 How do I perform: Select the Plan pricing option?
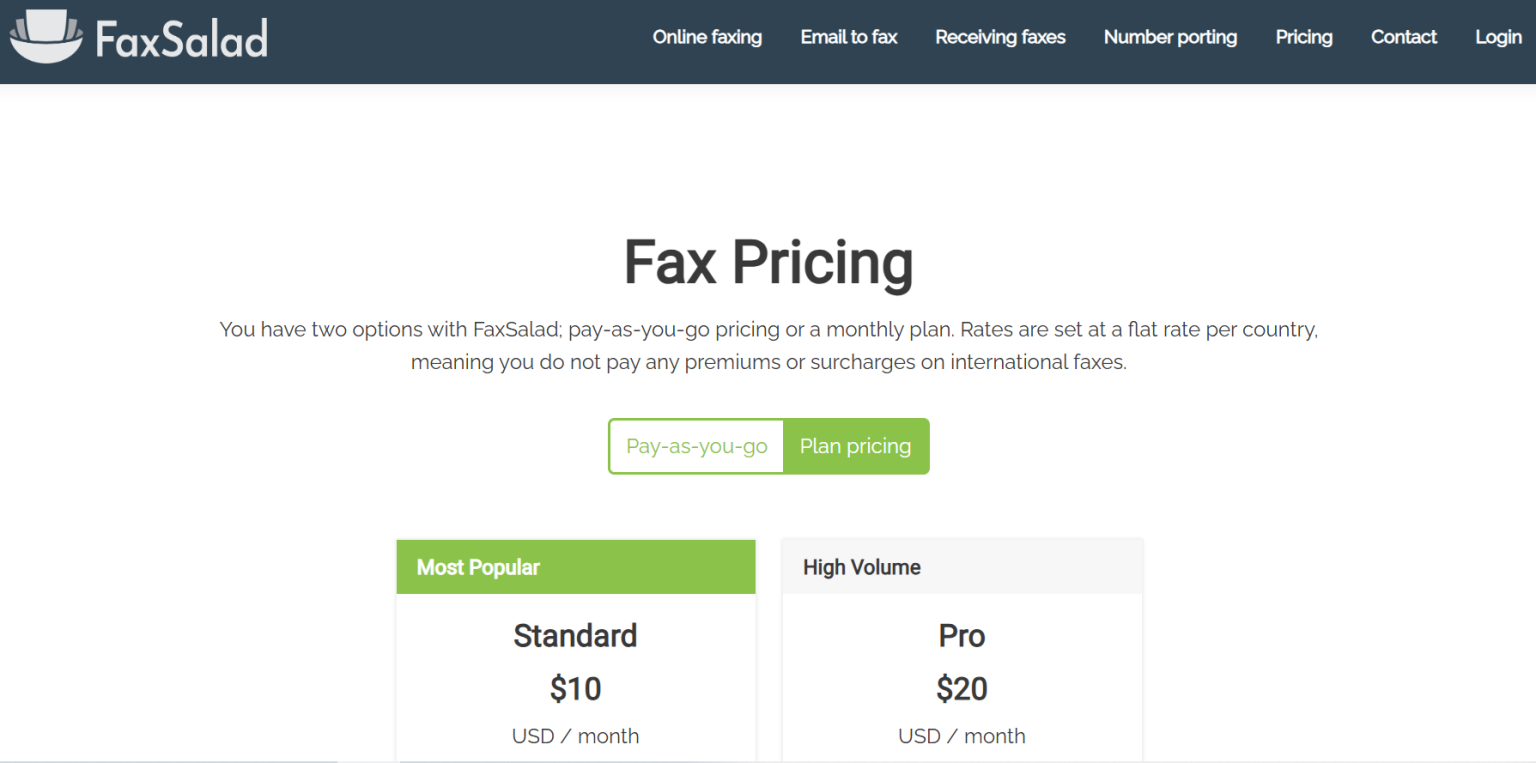pos(856,446)
